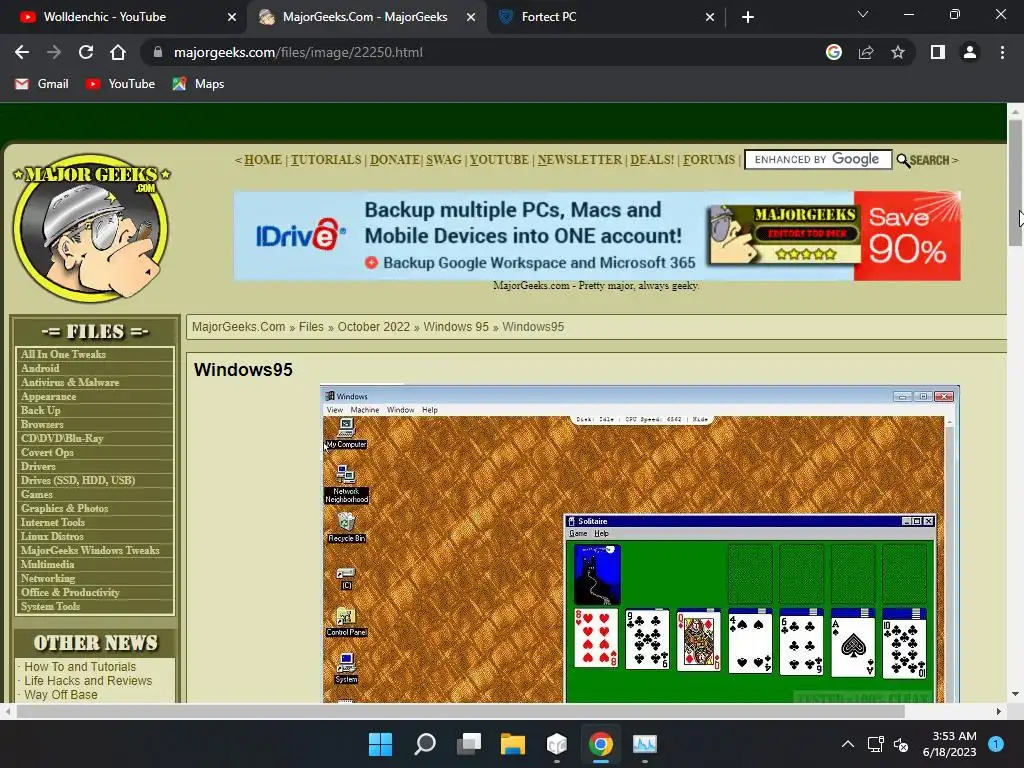Viewport: 1024px width, 768px height.
Task: Click the IDrive backup banner ad
Action: tap(597, 236)
